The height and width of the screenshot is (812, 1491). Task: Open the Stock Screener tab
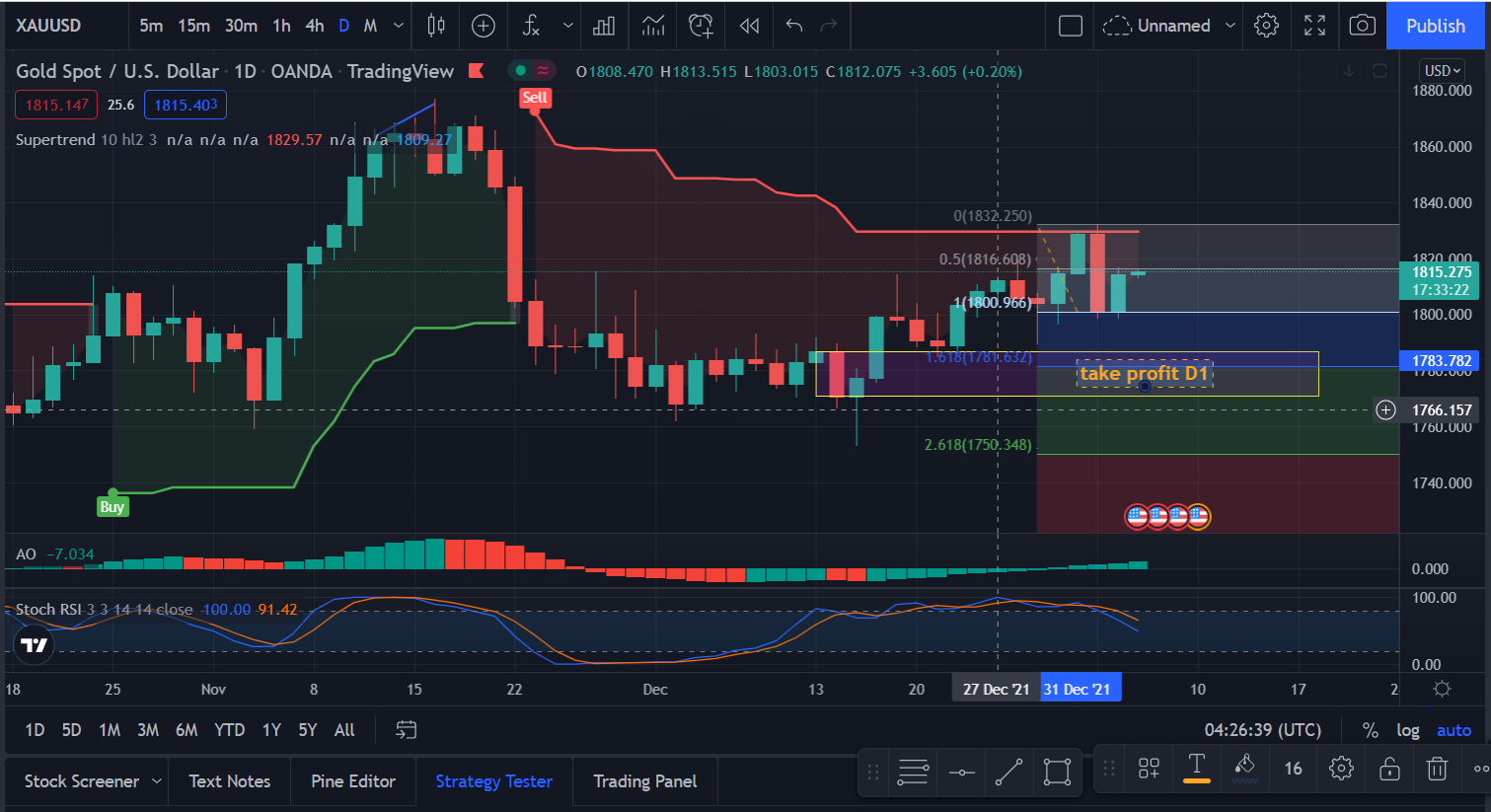(x=82, y=781)
